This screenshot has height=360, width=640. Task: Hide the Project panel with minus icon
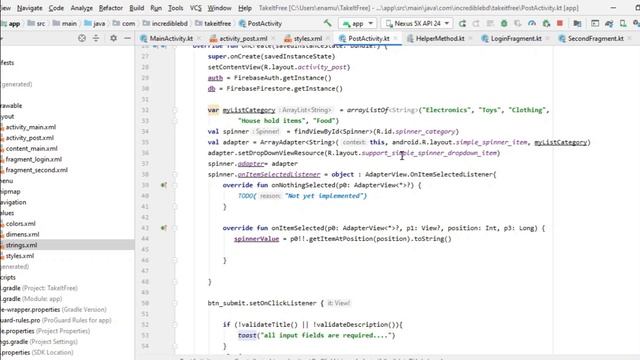tap(127, 38)
